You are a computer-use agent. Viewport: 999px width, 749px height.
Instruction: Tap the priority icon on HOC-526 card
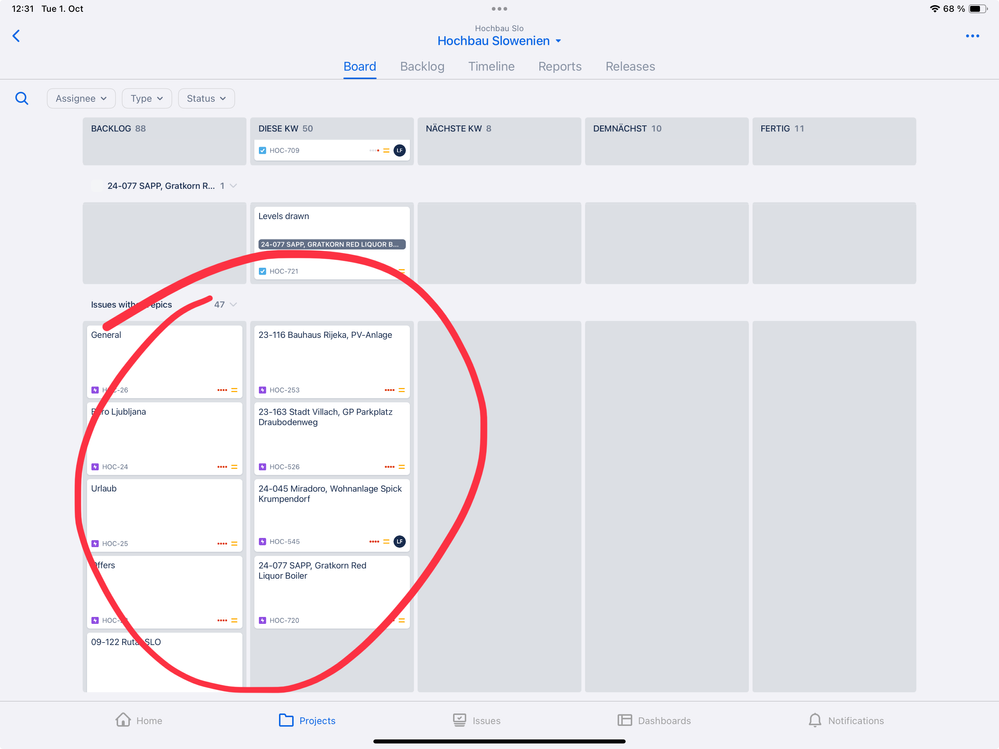[x=401, y=467]
